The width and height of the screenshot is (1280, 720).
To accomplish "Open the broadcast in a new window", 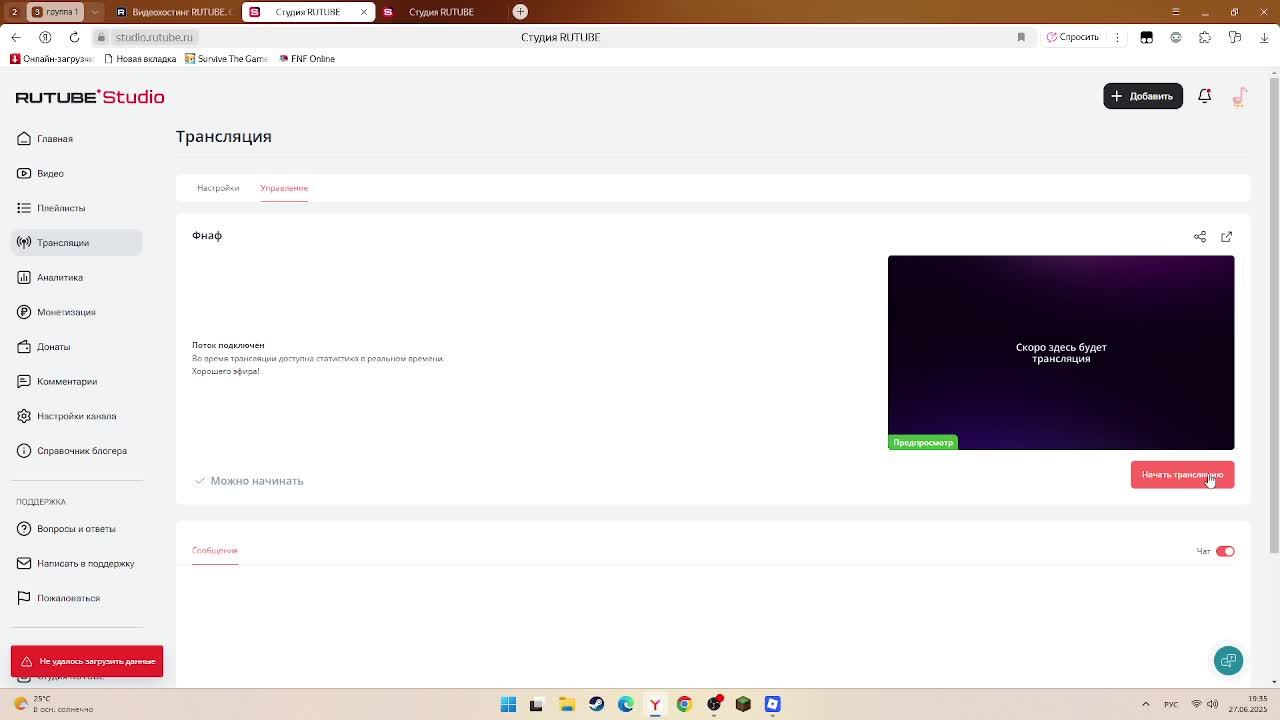I will click(x=1227, y=237).
